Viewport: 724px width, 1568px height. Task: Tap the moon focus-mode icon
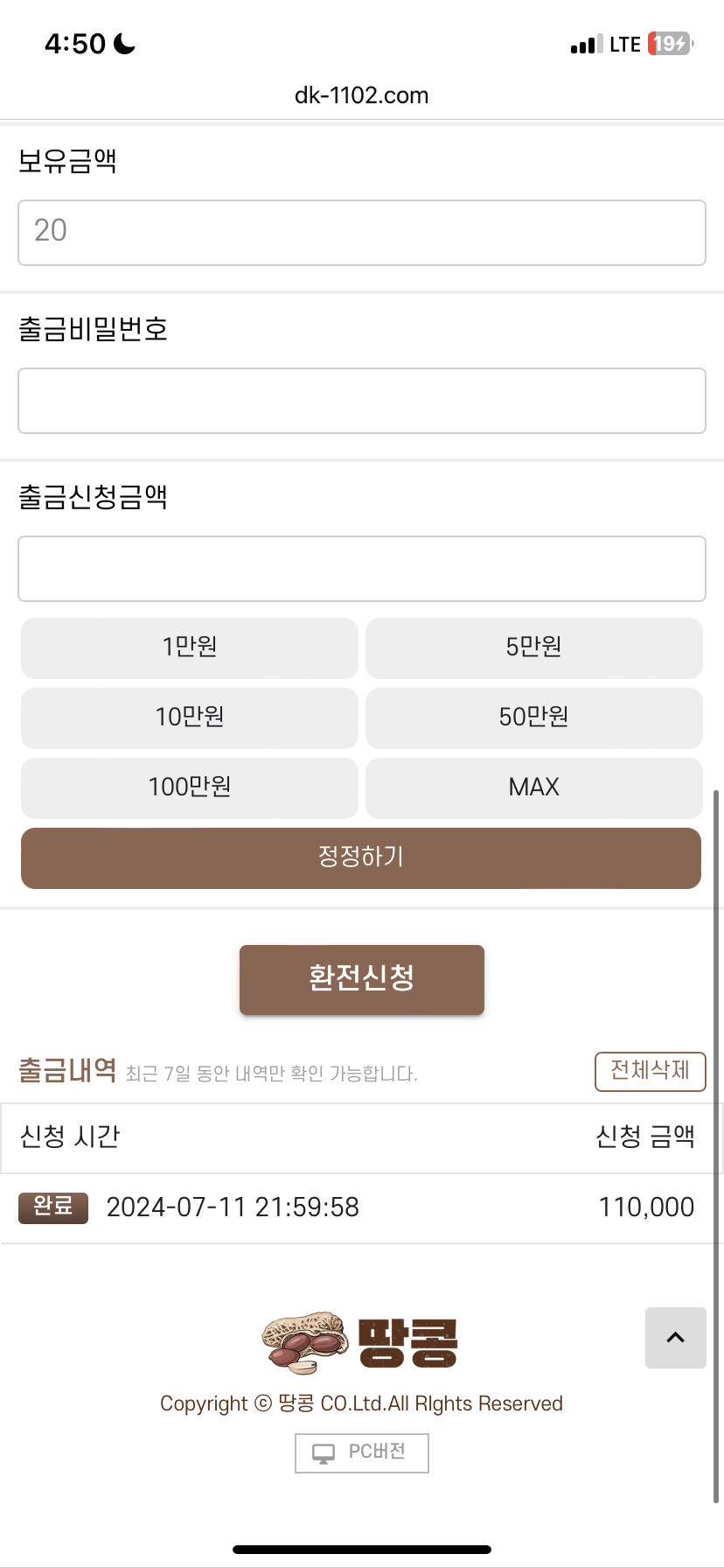tap(125, 43)
